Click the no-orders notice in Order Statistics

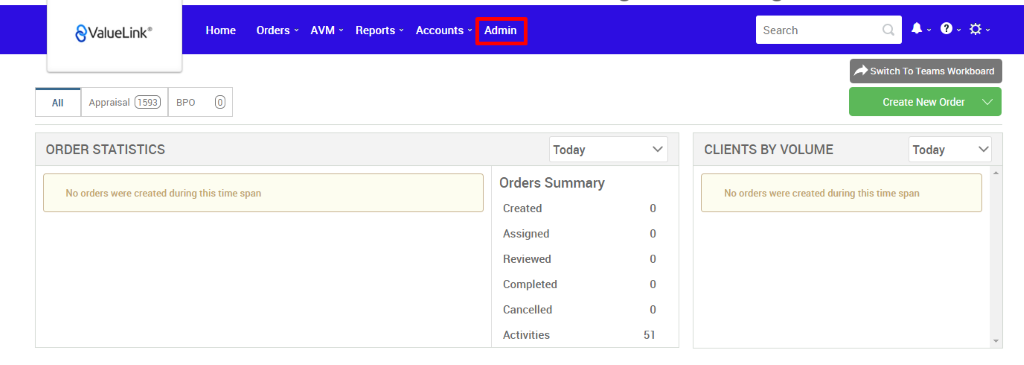(x=263, y=193)
